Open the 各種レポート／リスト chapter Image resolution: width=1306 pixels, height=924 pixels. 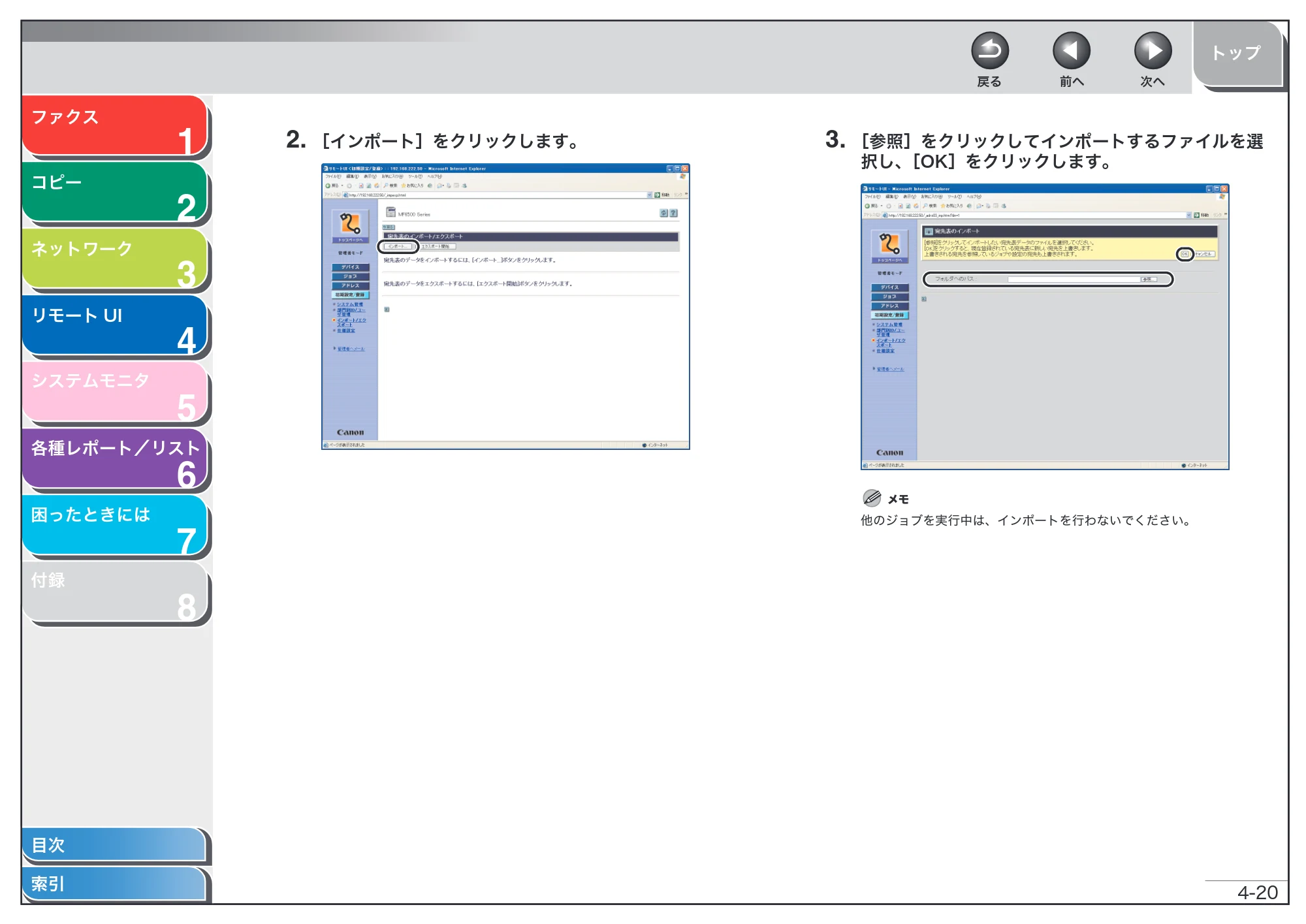pyautogui.click(x=115, y=458)
